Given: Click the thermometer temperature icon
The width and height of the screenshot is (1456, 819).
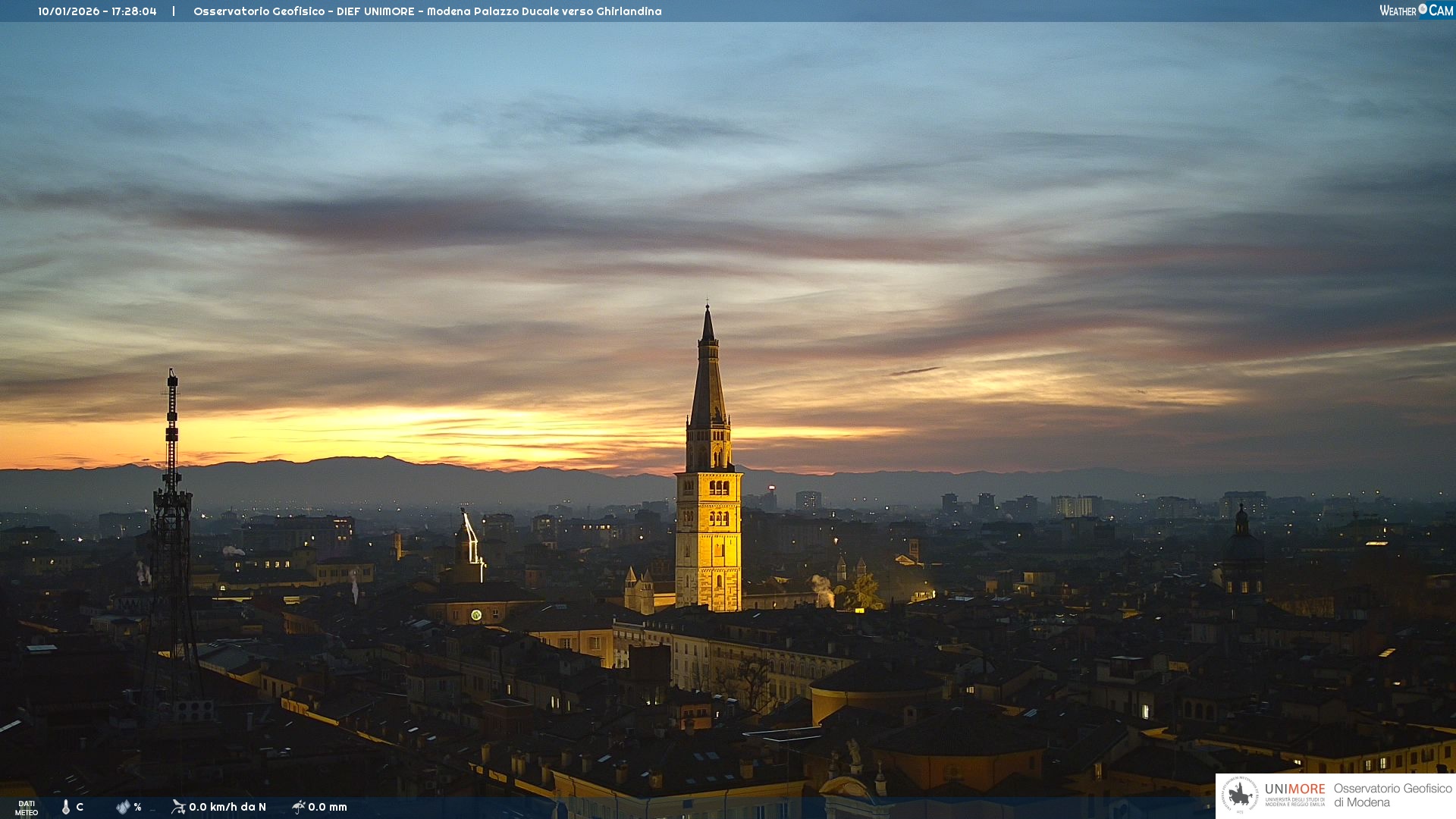Looking at the screenshot, I should coord(66,807).
